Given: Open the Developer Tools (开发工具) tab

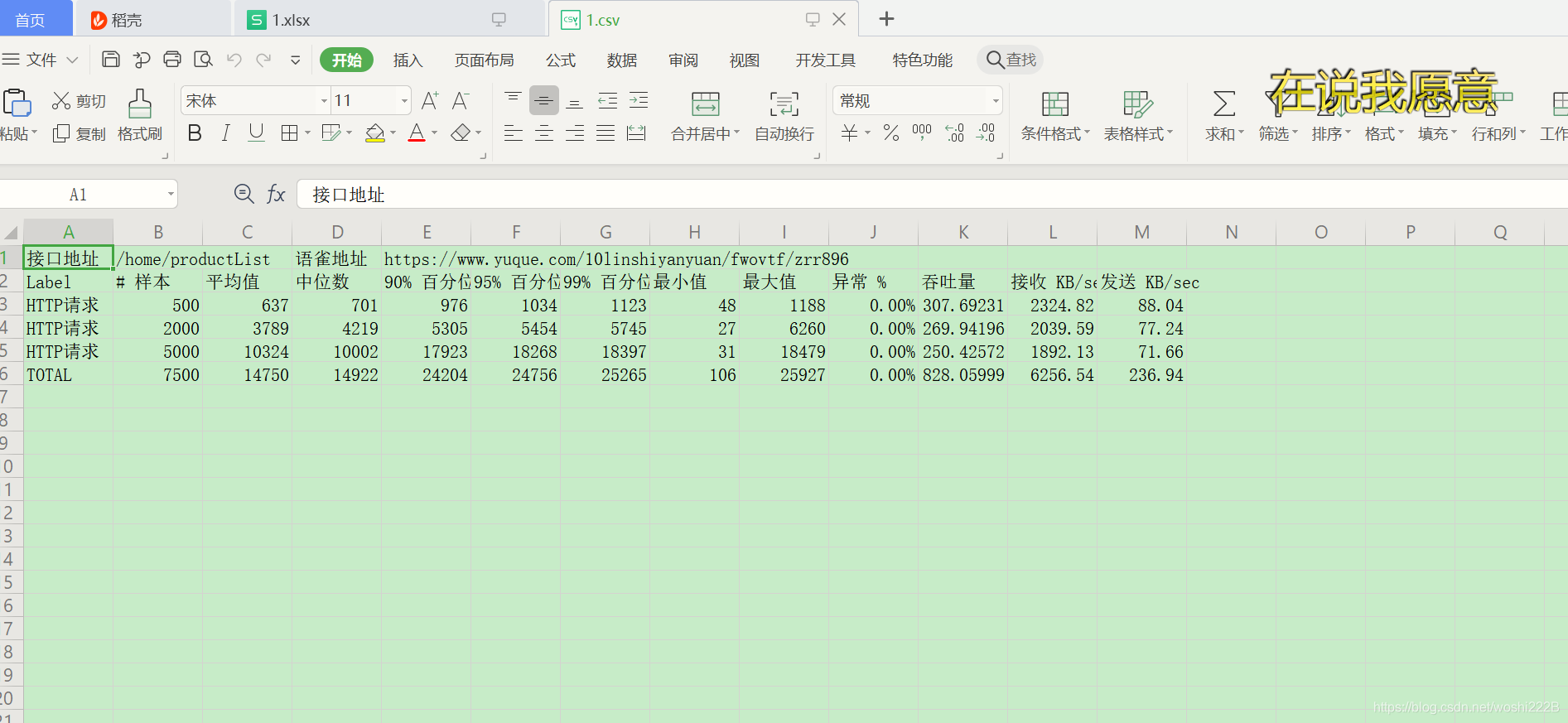Looking at the screenshot, I should 825,60.
